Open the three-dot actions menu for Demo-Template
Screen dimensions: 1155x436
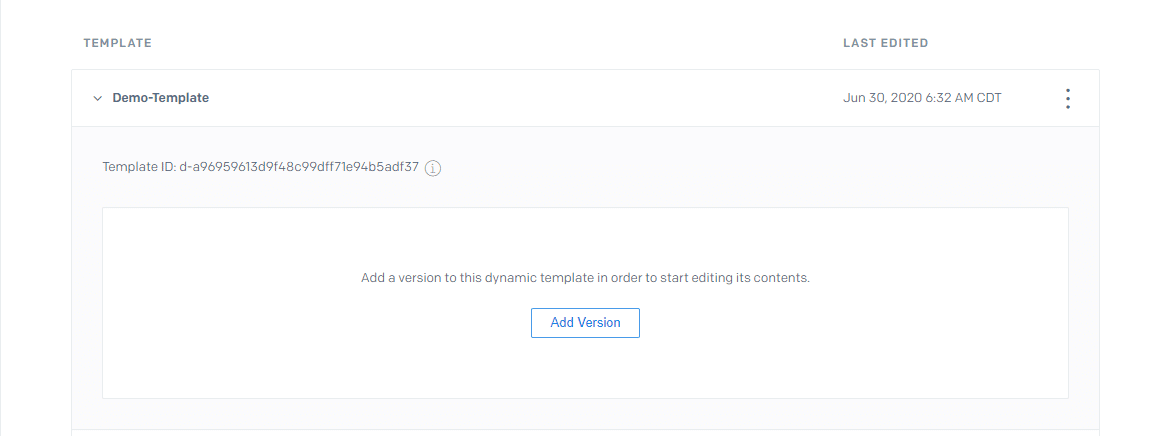1068,98
